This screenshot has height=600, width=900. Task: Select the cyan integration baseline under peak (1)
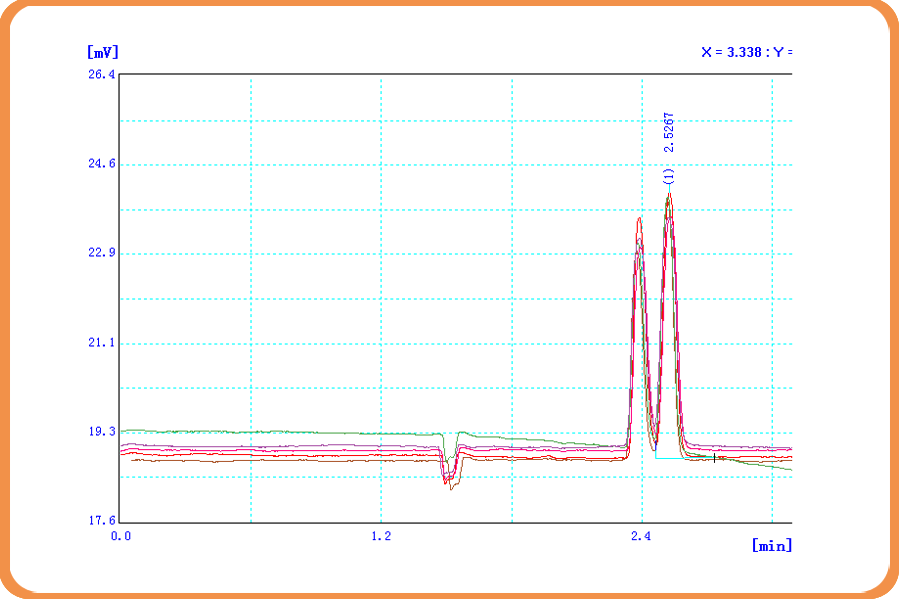tap(685, 459)
